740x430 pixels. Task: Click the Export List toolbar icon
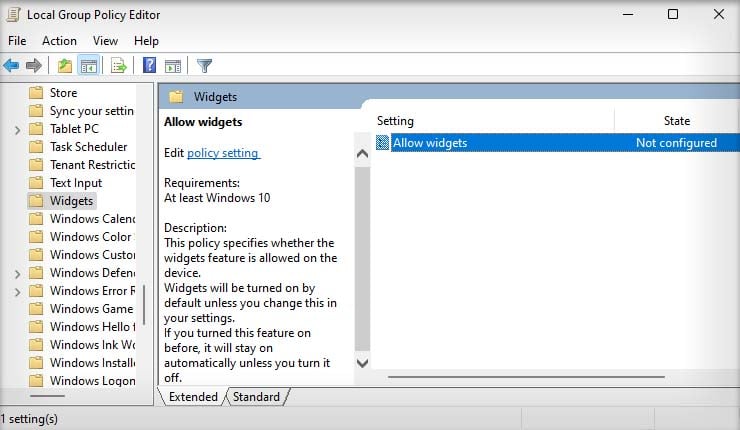coord(118,66)
